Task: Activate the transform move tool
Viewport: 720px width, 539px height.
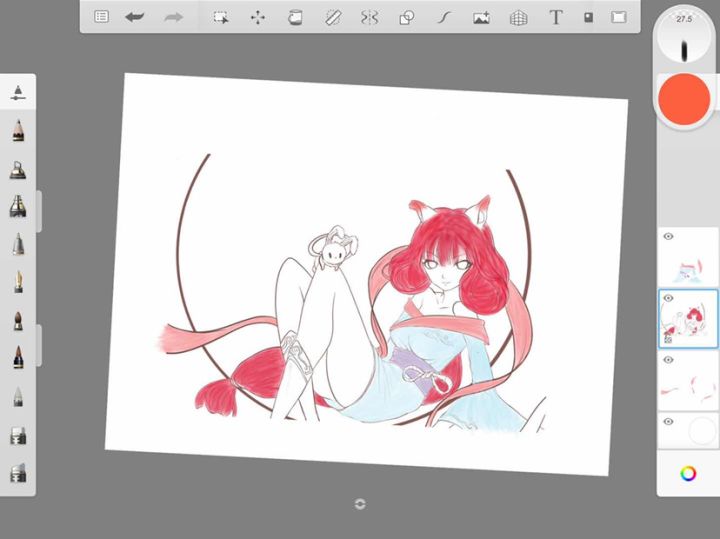Action: click(258, 17)
